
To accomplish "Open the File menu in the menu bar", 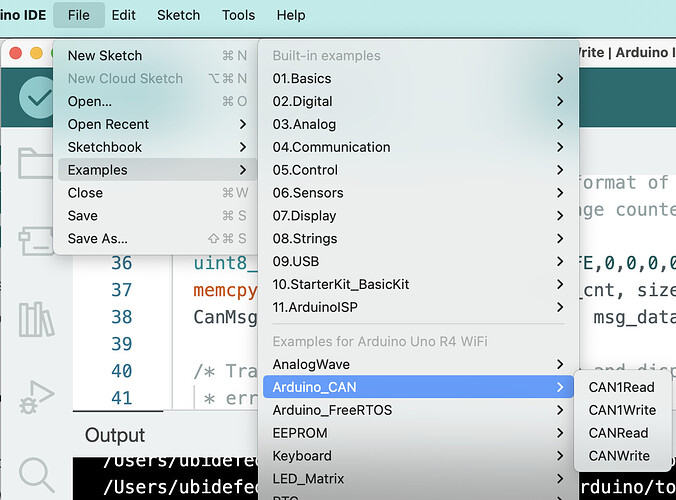I will pyautogui.click(x=79, y=15).
